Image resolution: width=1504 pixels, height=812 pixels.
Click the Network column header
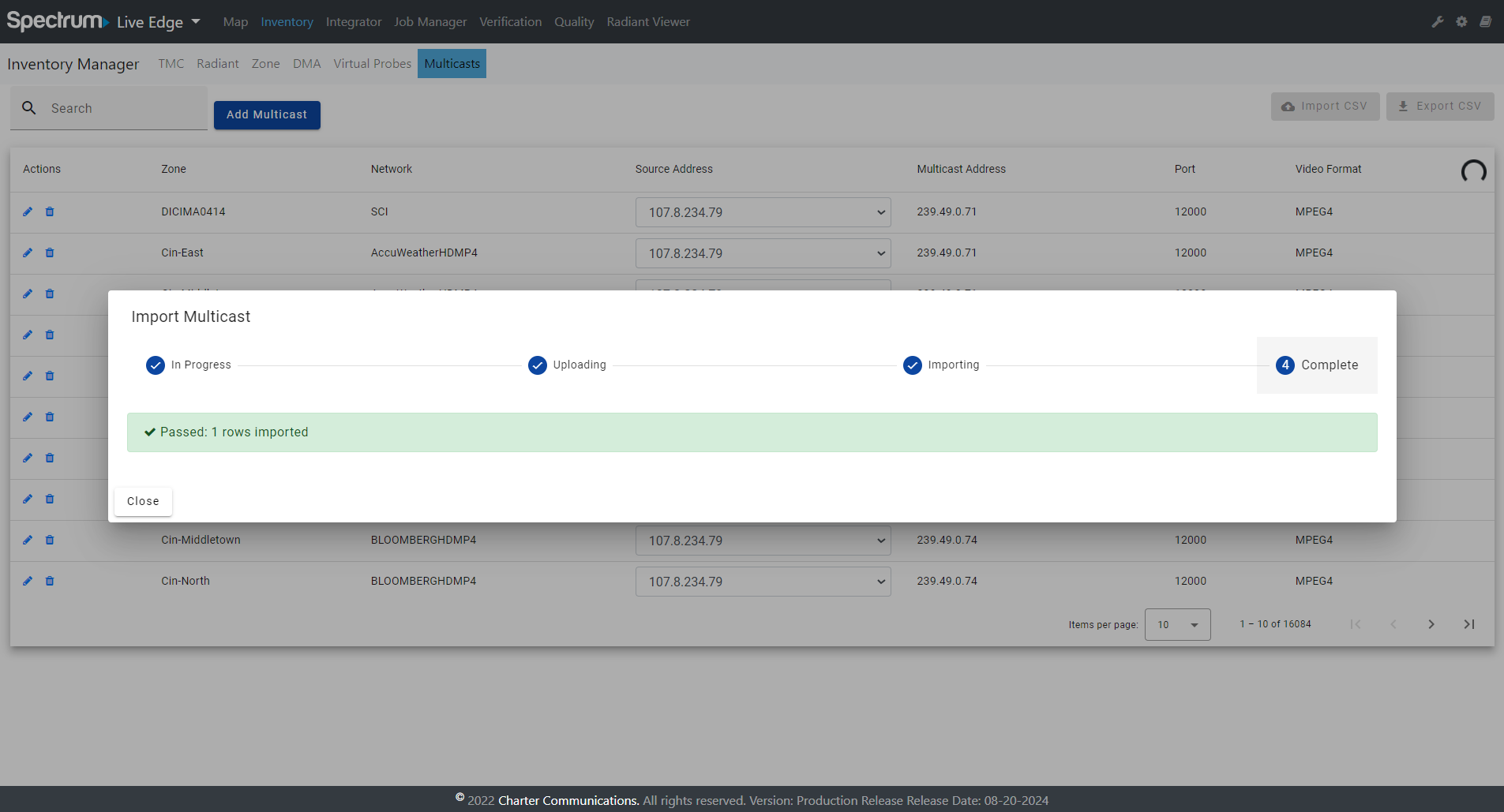(x=392, y=169)
